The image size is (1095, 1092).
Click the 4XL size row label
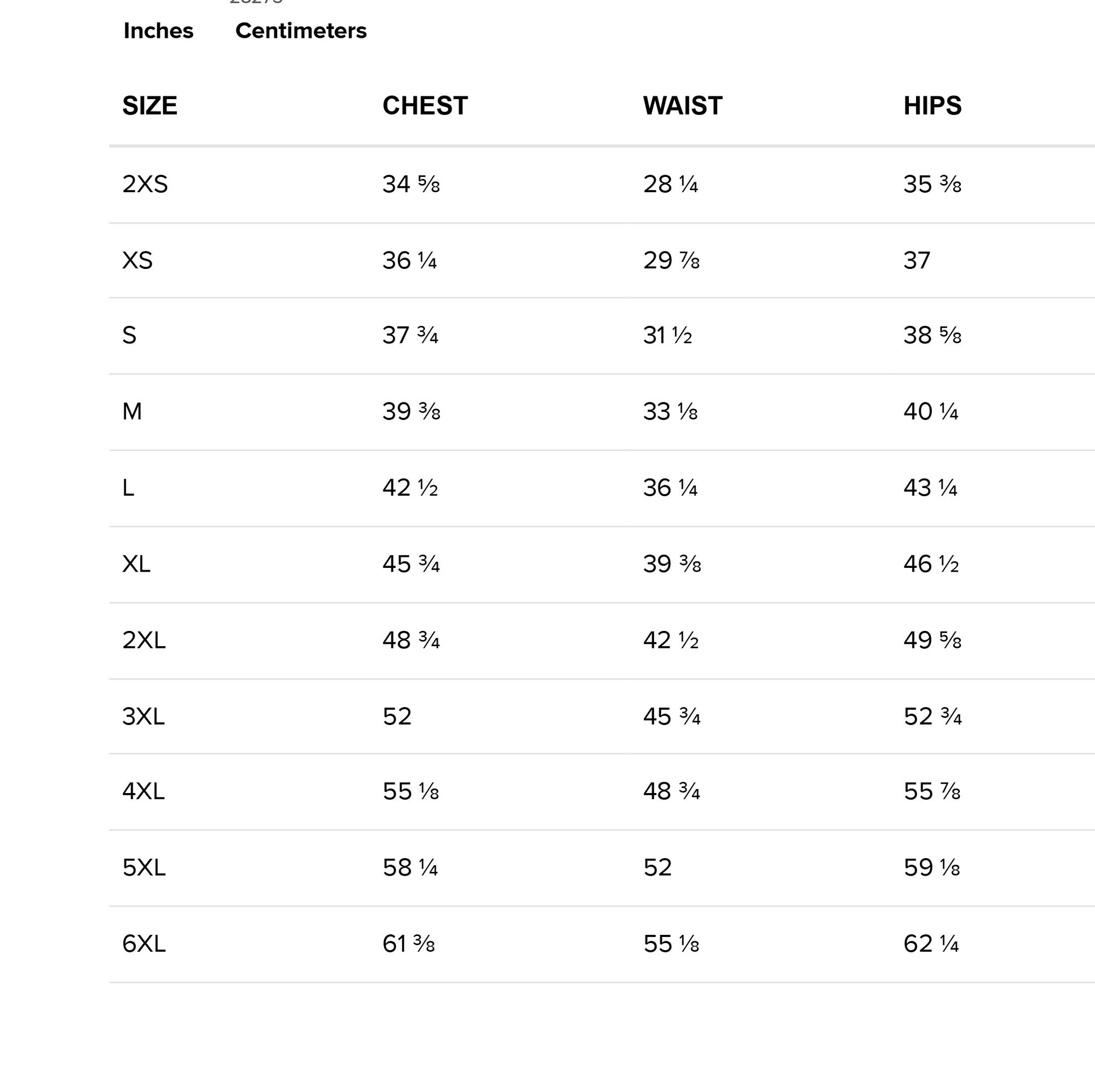click(x=143, y=791)
